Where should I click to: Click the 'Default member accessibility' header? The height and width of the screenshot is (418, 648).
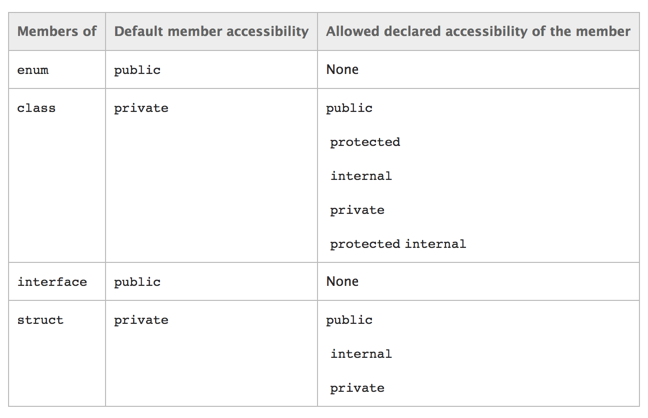click(x=211, y=31)
